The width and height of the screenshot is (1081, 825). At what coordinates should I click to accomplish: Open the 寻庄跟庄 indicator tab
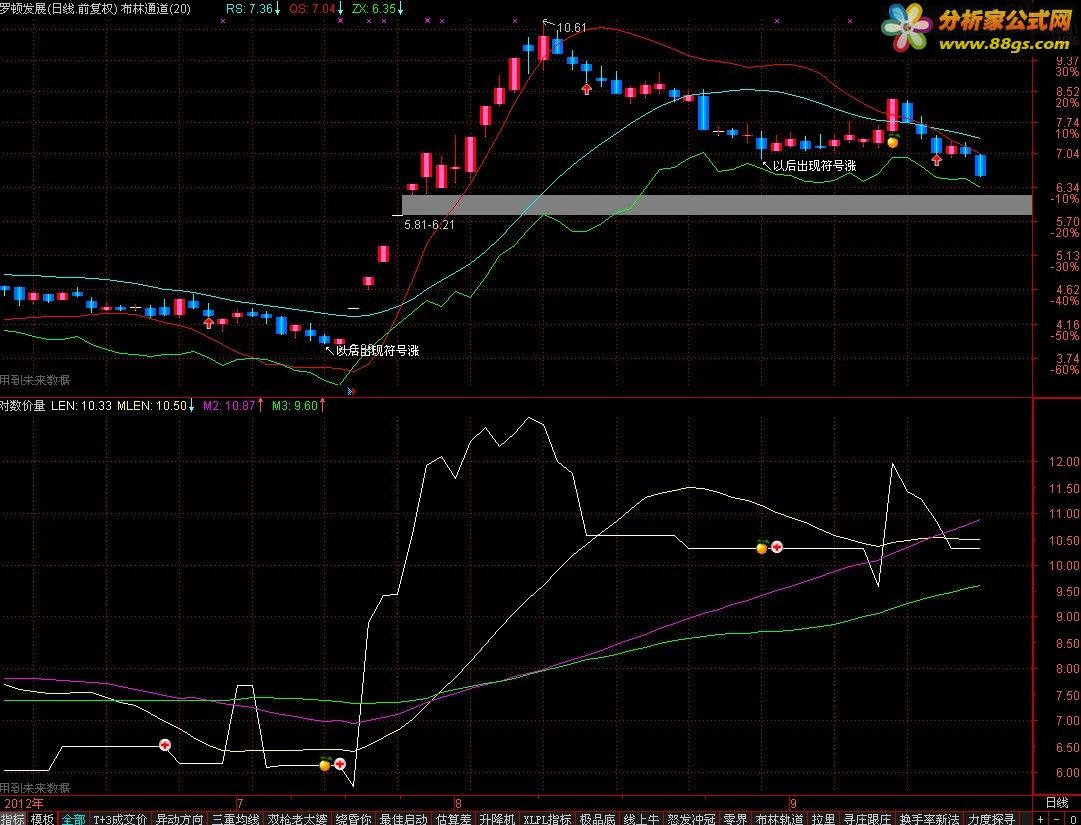(x=867, y=819)
